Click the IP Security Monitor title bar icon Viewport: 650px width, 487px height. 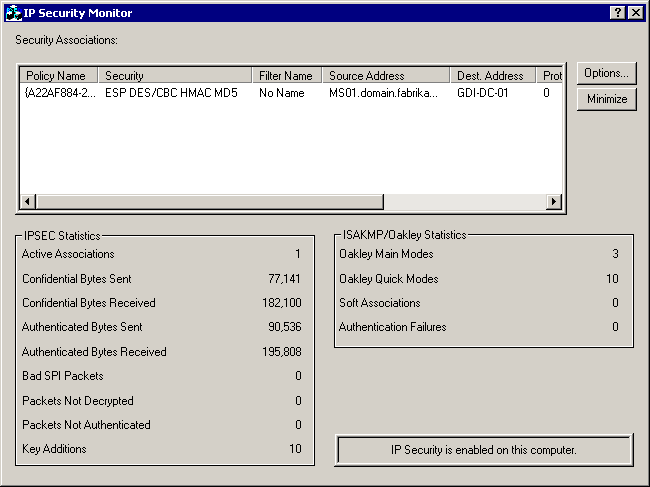click(x=13, y=13)
